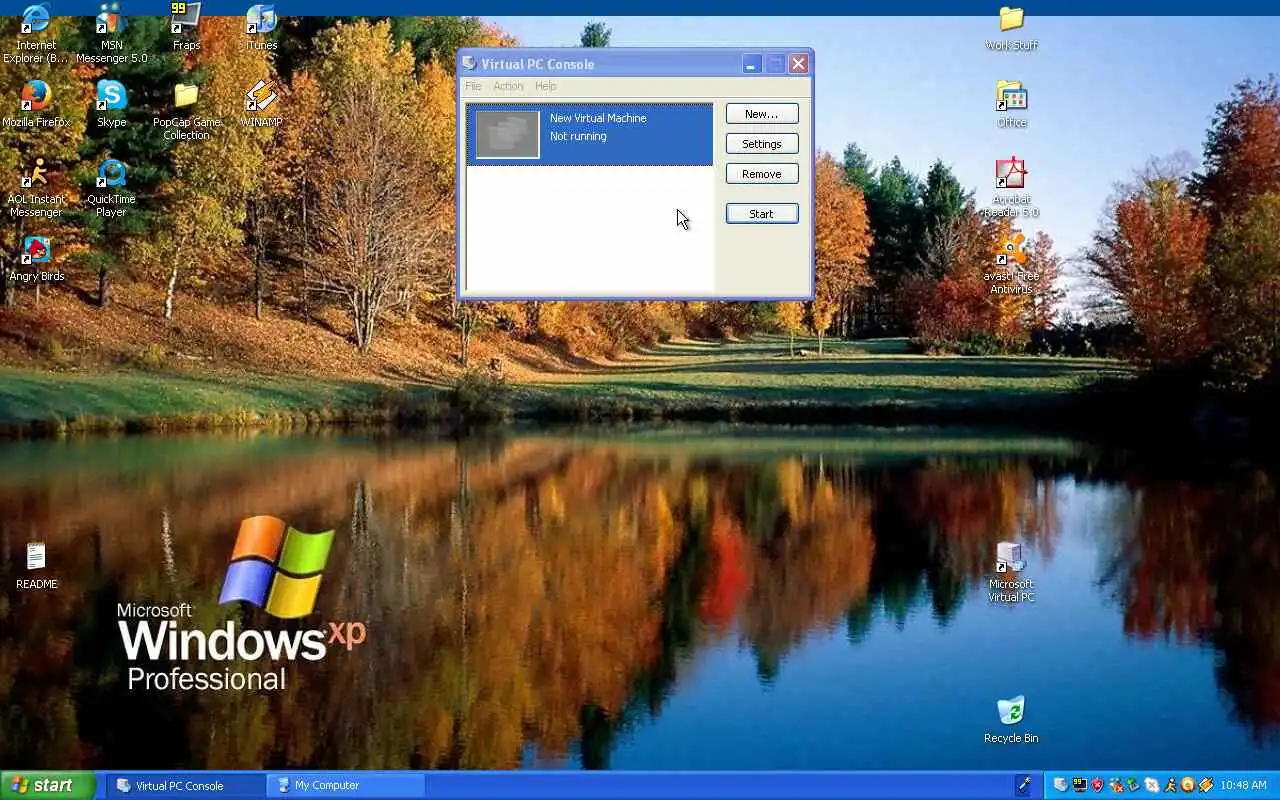
Task: Select the Acrobat Reader 5.0 icon
Action: 1011,188
